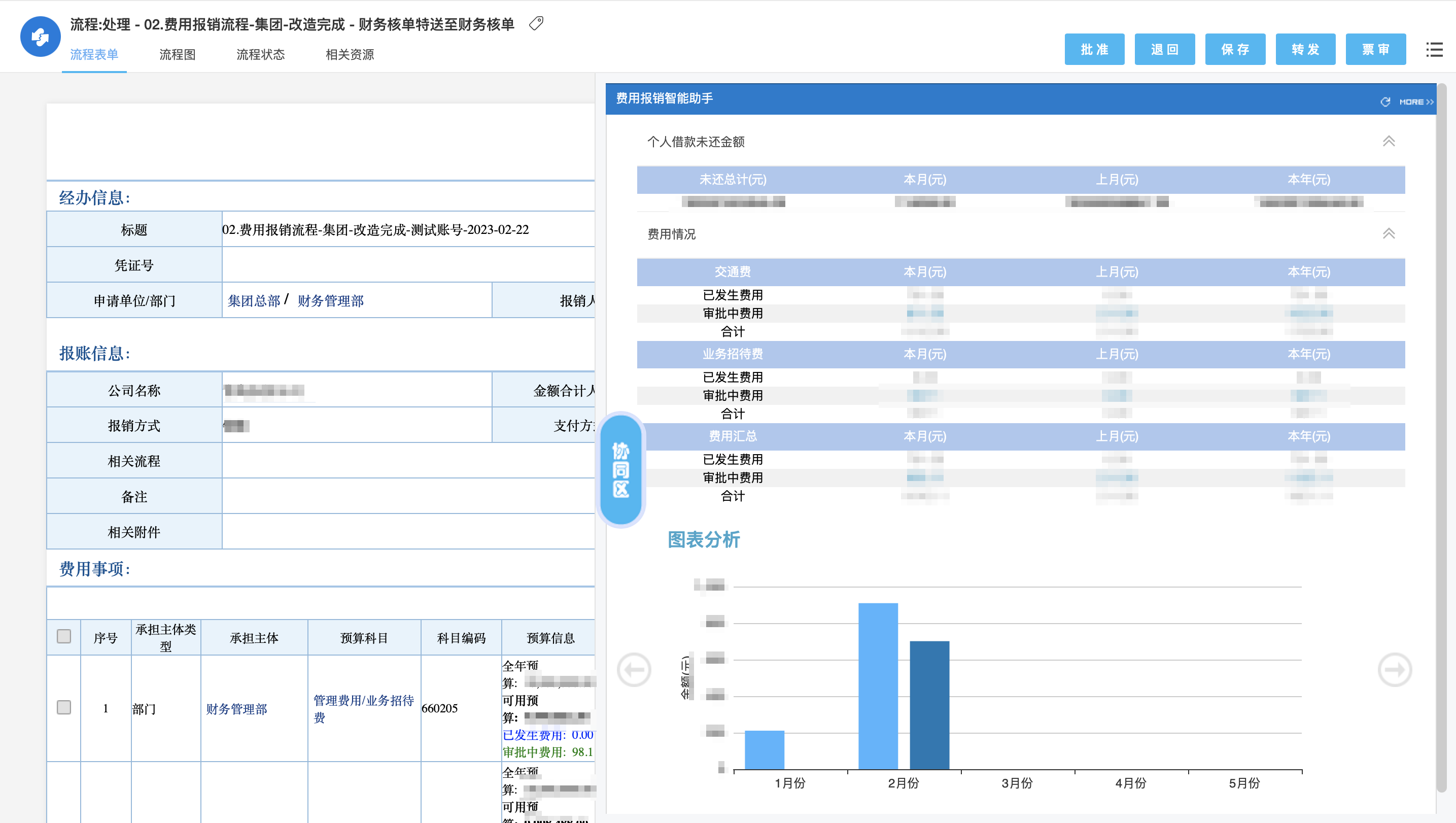1456x823 pixels.
Task: Open the 管理费用/业务招待费 budget subject link
Action: (363, 709)
